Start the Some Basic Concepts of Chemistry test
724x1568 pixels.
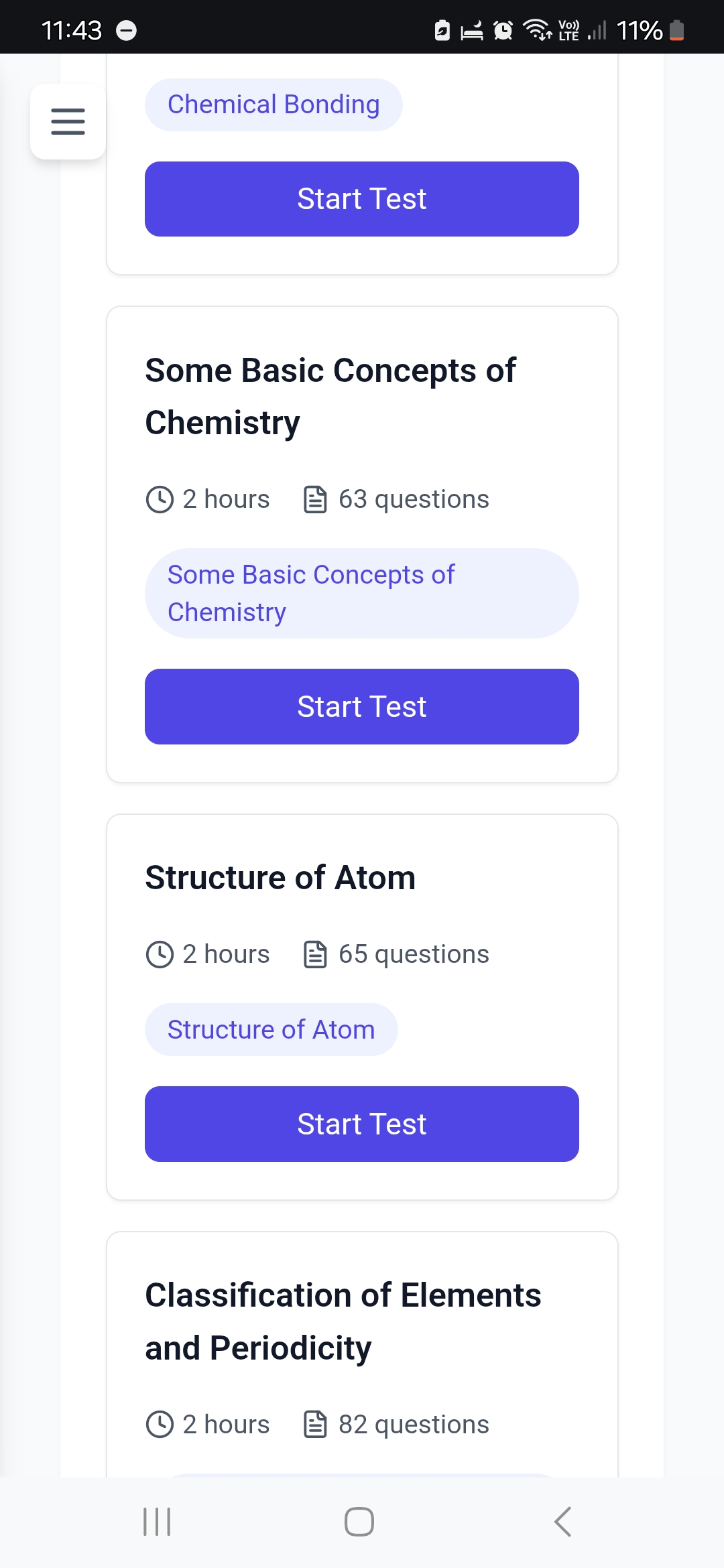point(362,706)
